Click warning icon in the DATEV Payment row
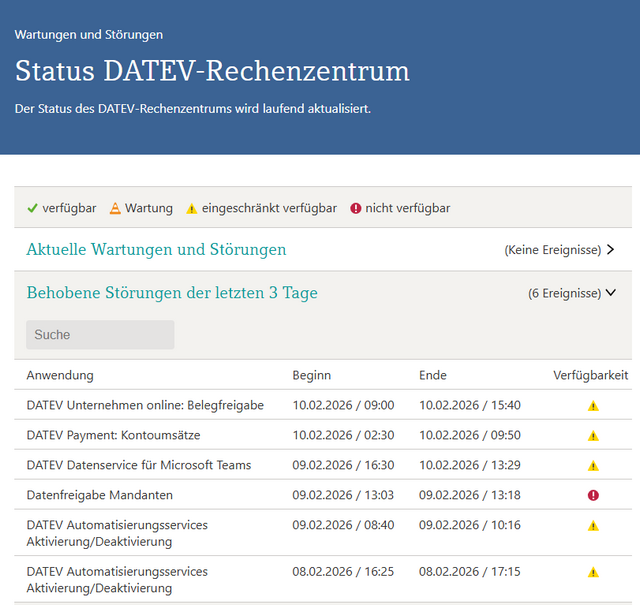This screenshot has width=640, height=605. 593,436
